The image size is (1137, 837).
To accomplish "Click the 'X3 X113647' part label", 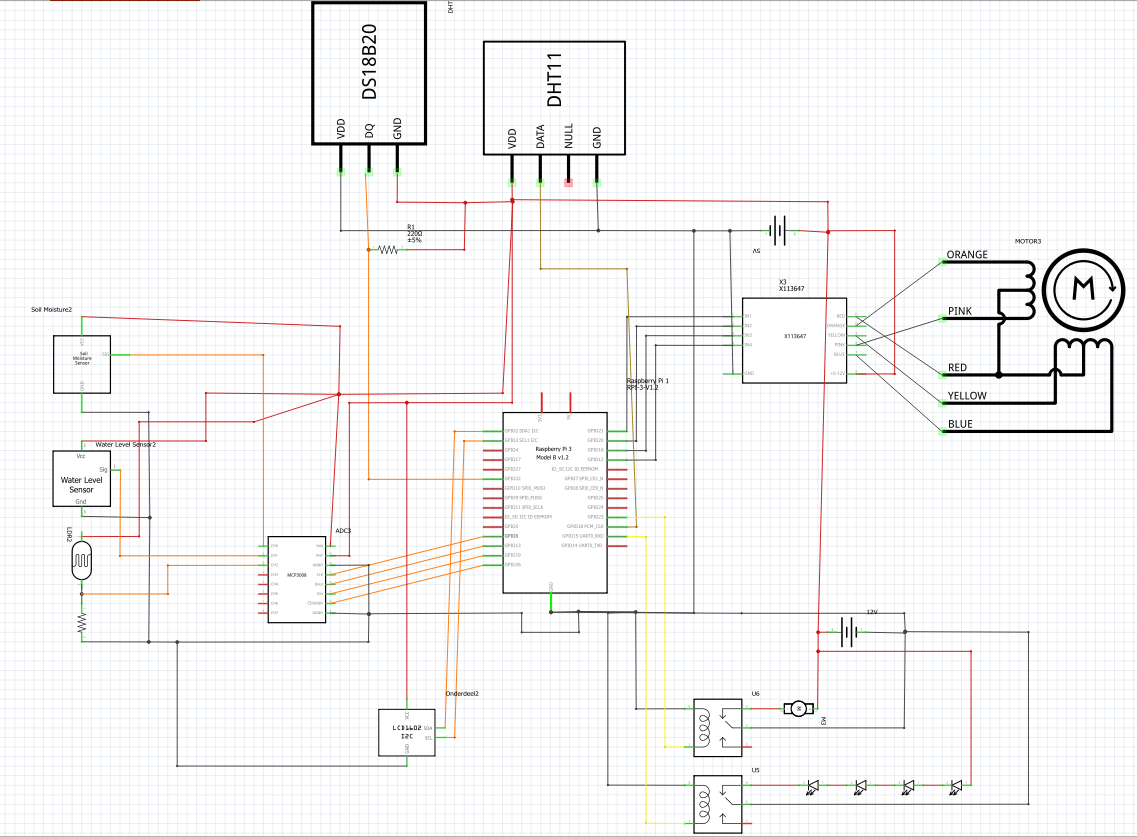I will (x=791, y=285).
